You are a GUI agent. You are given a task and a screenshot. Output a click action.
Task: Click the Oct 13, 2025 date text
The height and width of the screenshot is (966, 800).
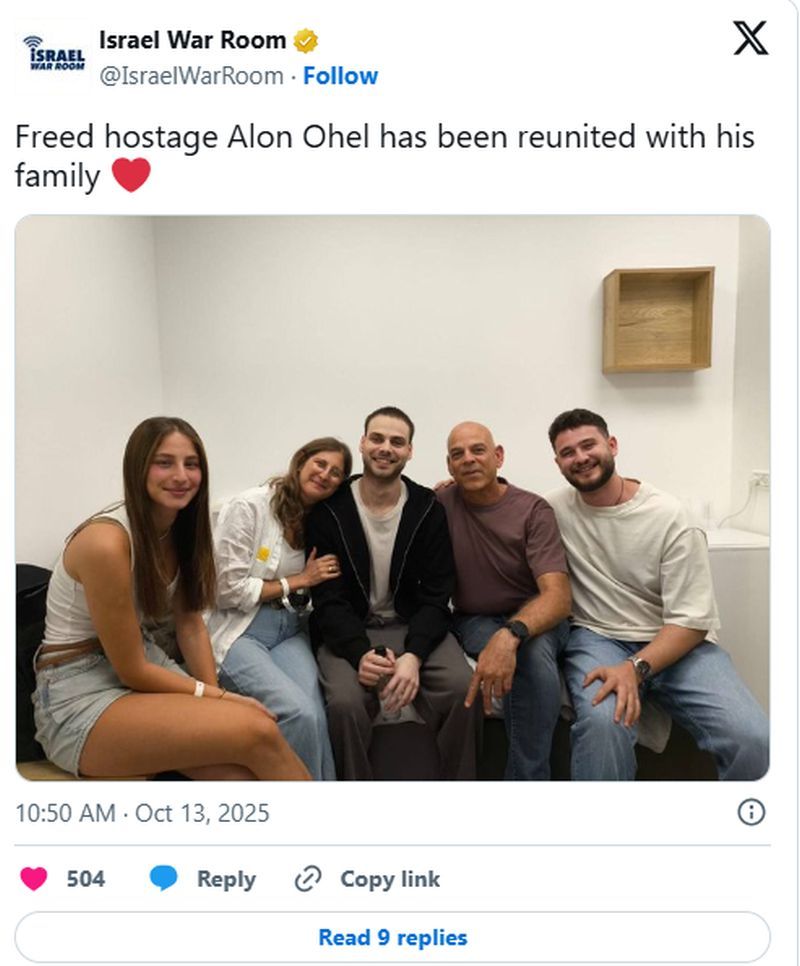(x=202, y=813)
